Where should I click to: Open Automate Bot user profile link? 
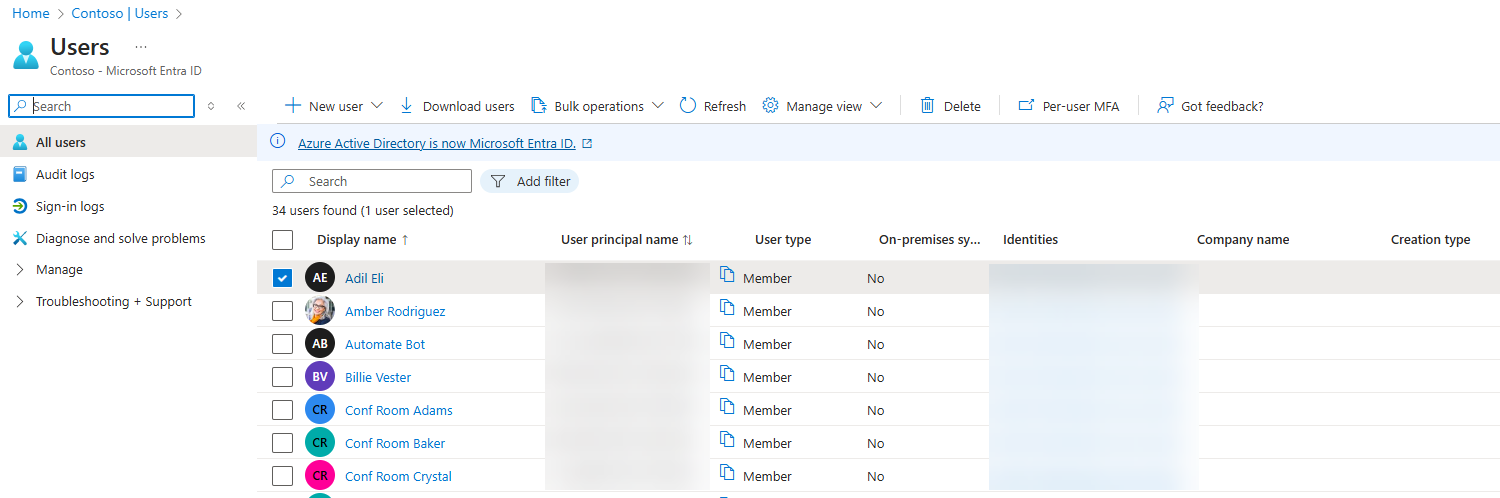click(x=385, y=344)
